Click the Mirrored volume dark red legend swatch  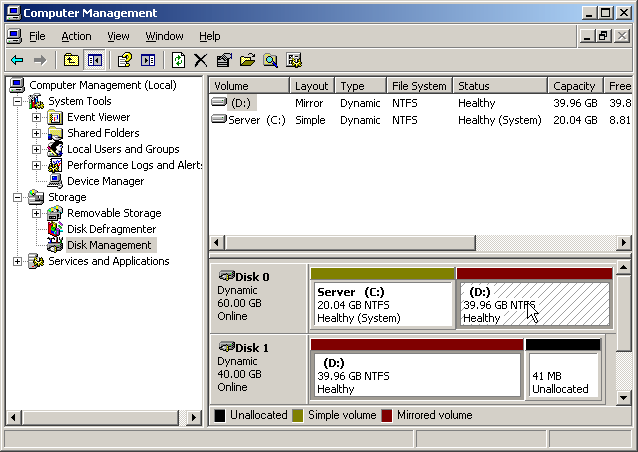pos(387,415)
